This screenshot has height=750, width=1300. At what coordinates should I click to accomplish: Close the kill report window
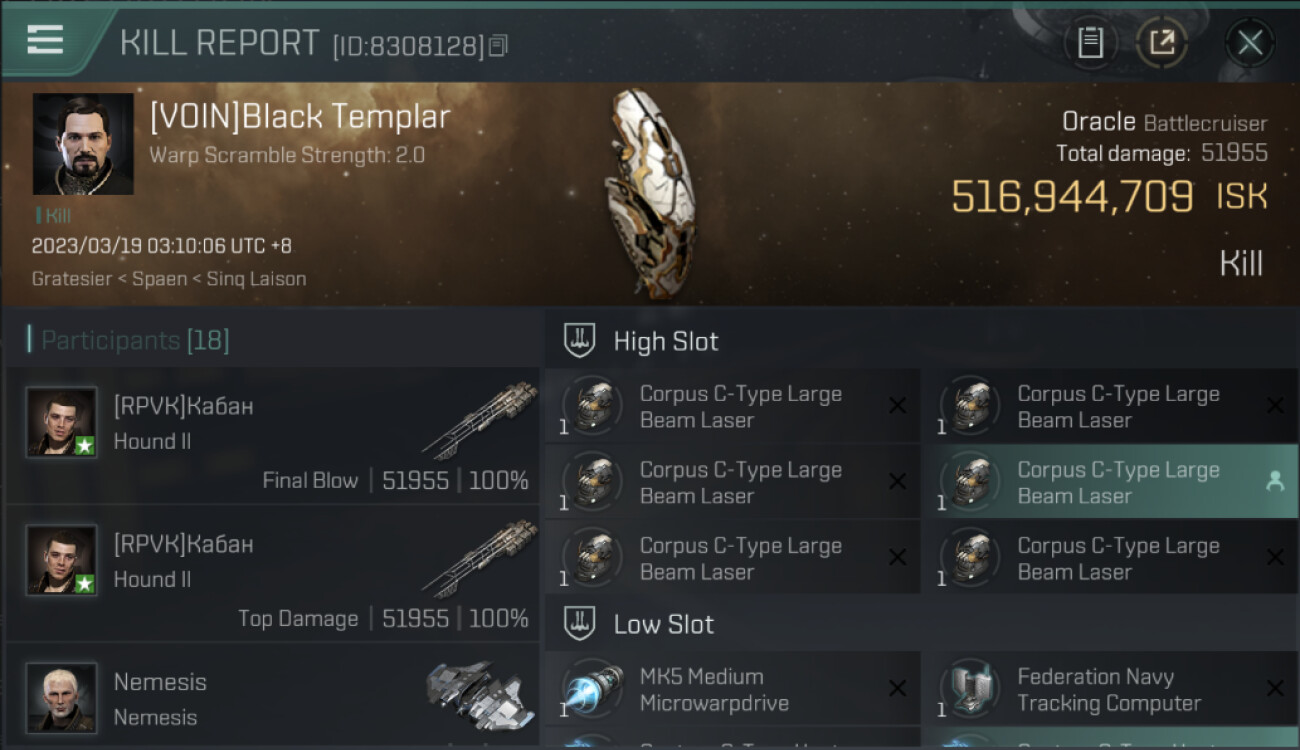1250,43
